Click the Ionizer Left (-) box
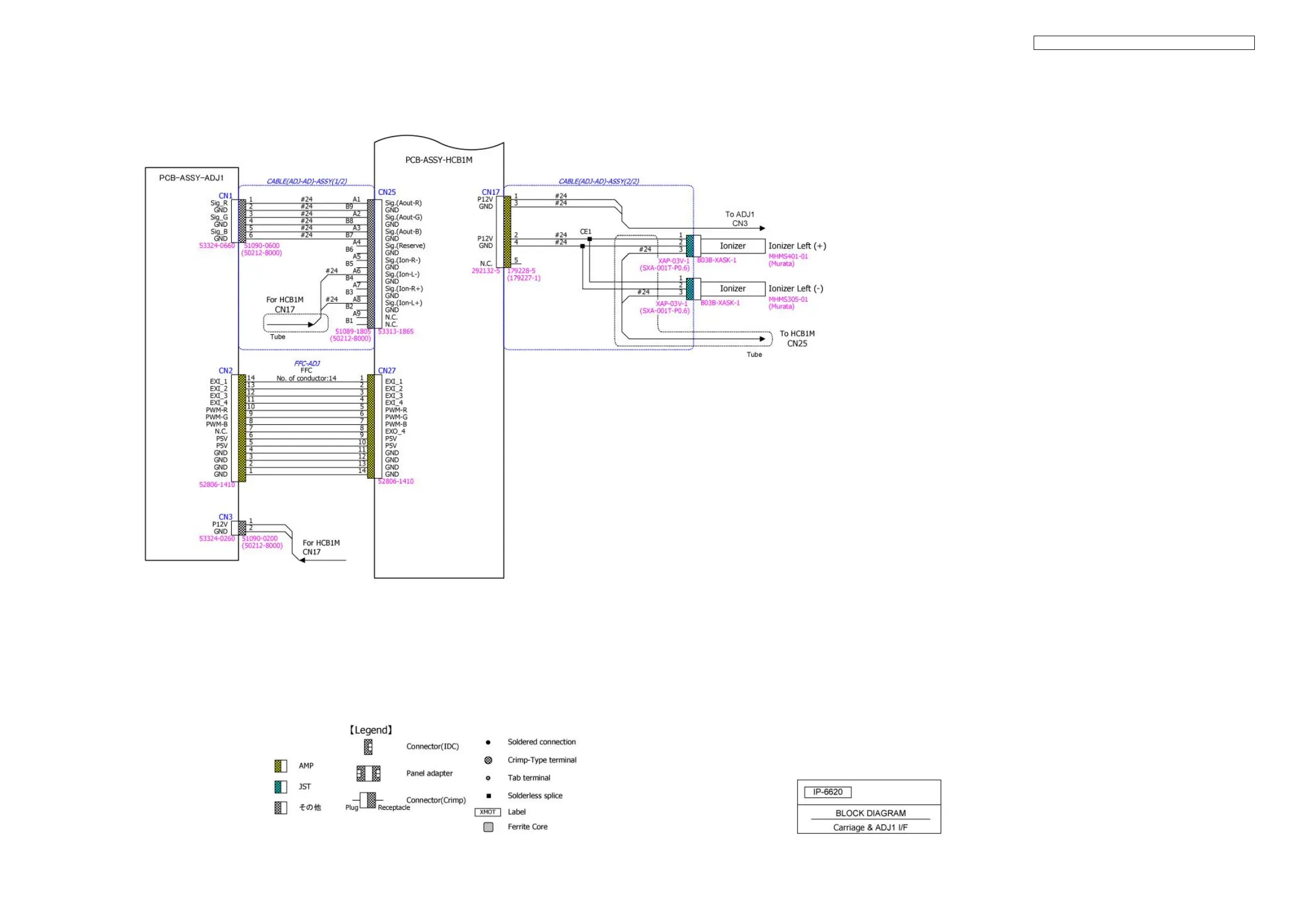Viewport: 1307px width, 924px height. (732, 289)
